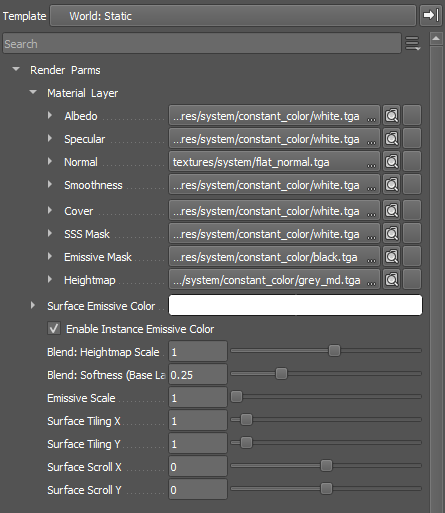Open the search filter options menu icon

[413, 44]
